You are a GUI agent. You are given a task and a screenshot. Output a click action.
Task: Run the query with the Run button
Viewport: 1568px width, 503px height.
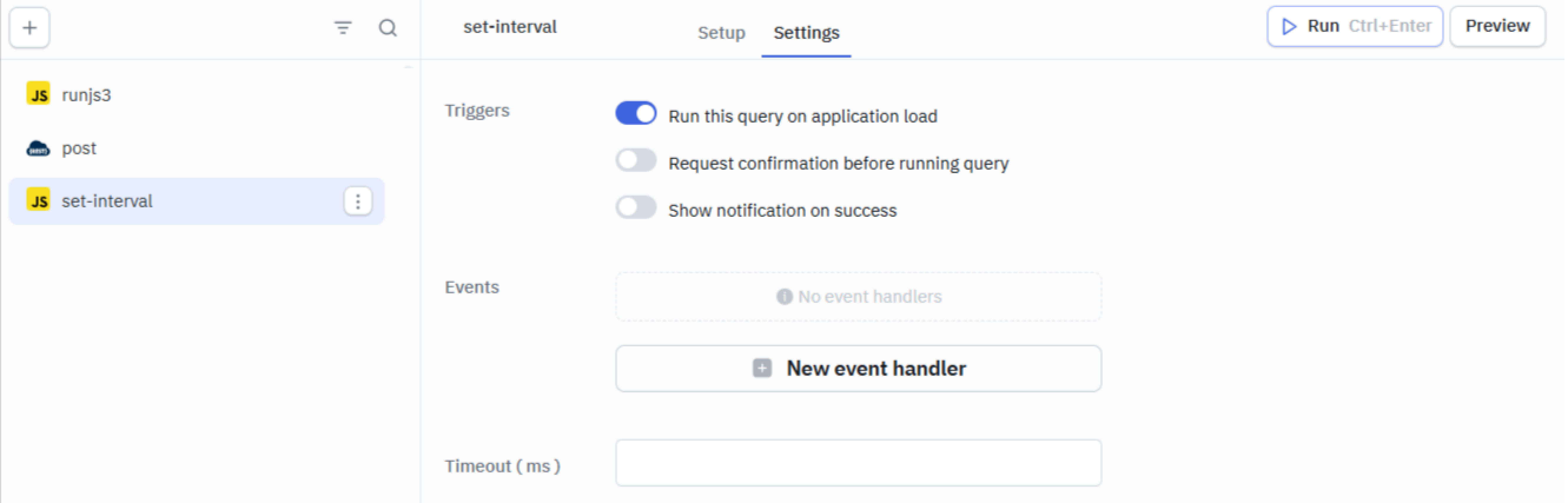tap(1354, 26)
